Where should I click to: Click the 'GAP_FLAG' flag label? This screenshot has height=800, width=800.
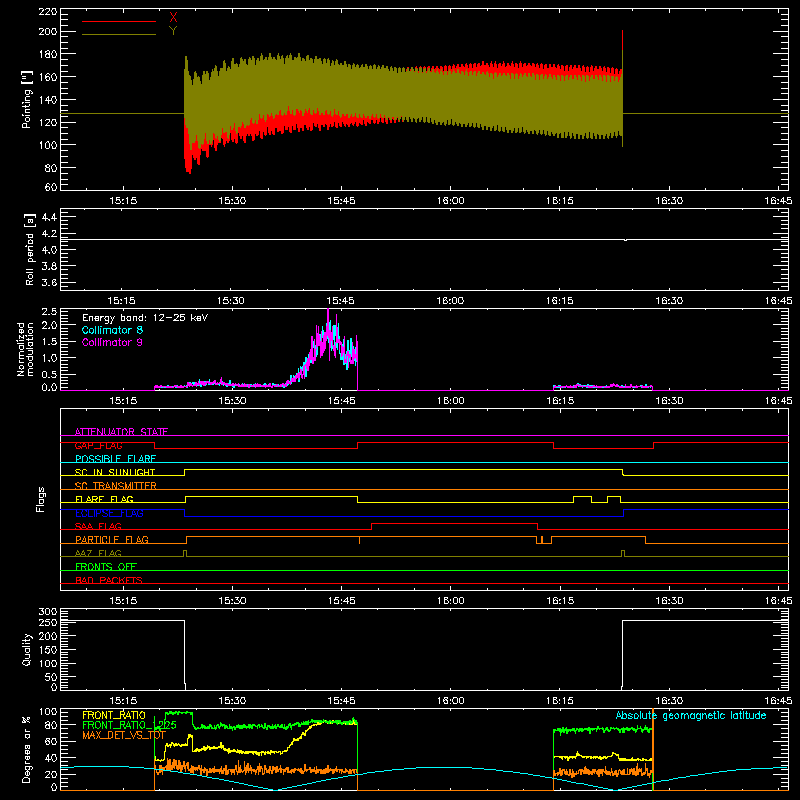coord(98,445)
